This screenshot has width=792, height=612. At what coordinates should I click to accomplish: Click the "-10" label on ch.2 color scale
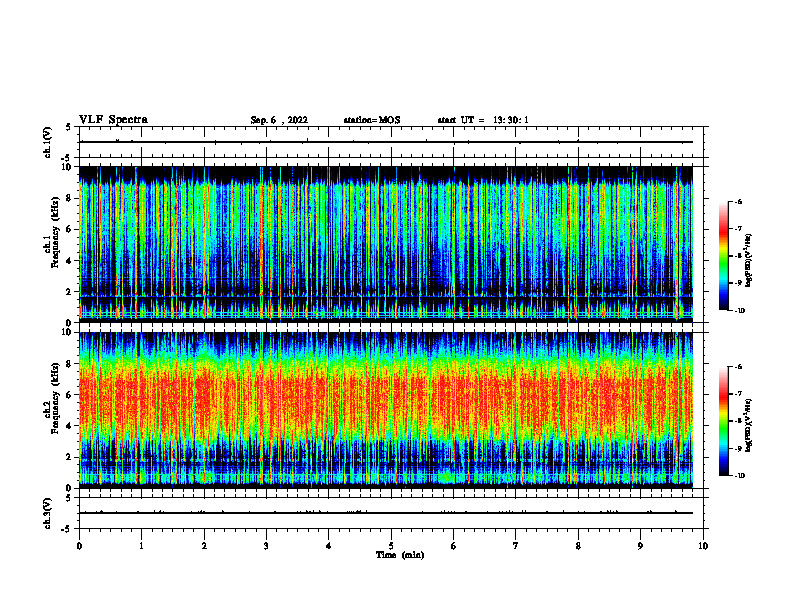(x=739, y=476)
